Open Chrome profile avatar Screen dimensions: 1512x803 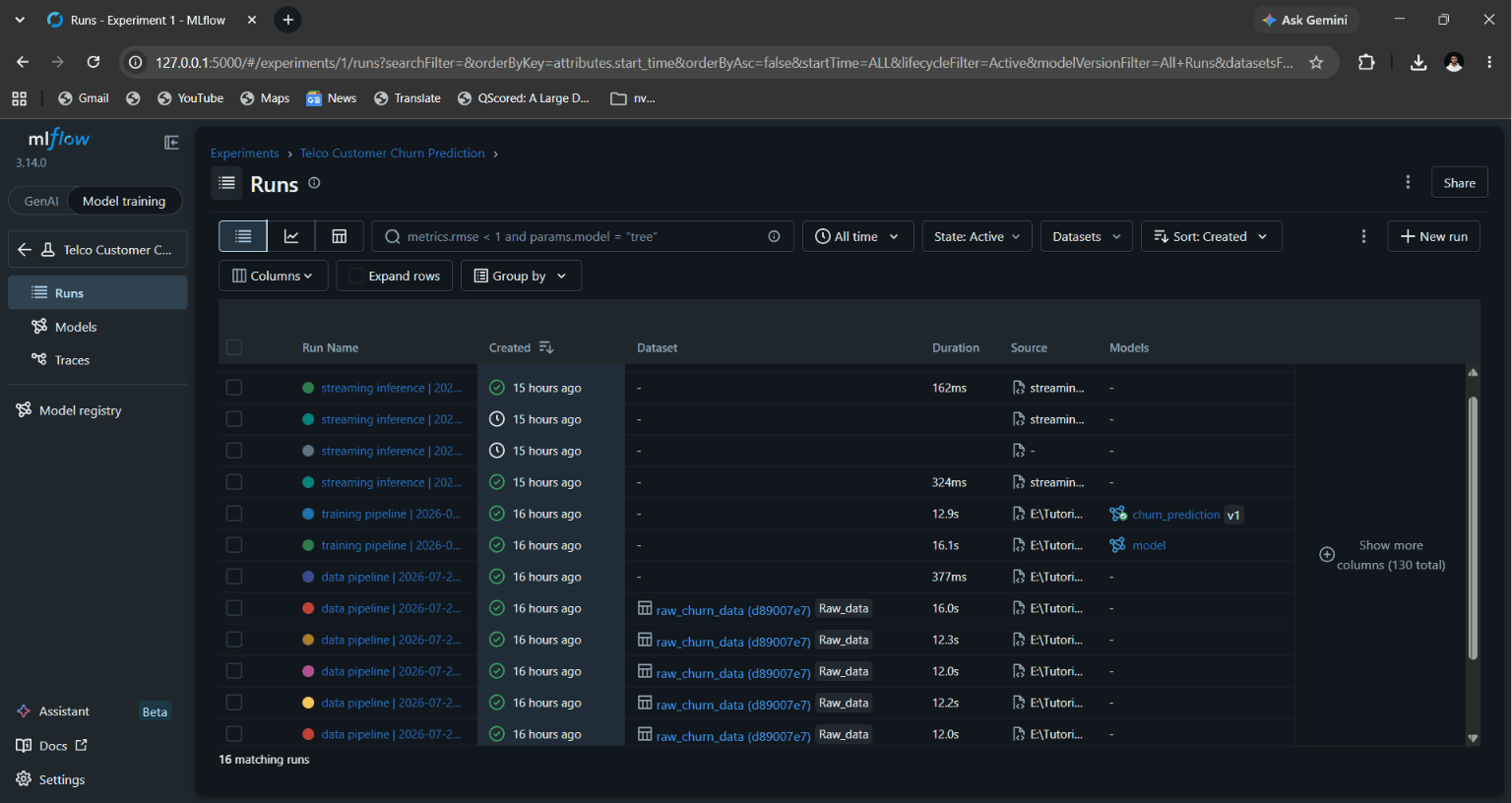coord(1454,62)
